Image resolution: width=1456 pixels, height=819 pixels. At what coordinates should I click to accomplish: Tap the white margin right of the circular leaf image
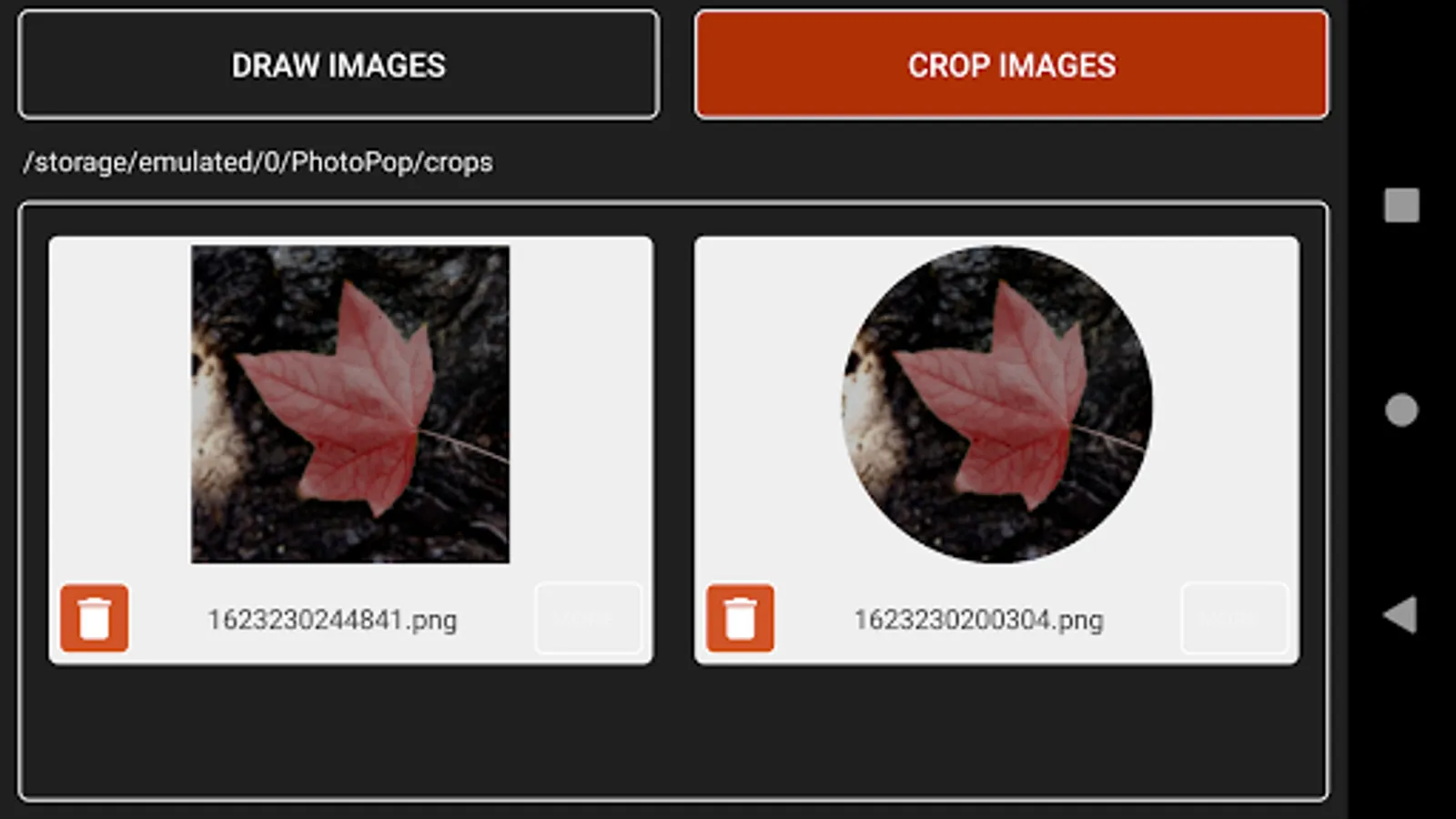[1226, 404]
